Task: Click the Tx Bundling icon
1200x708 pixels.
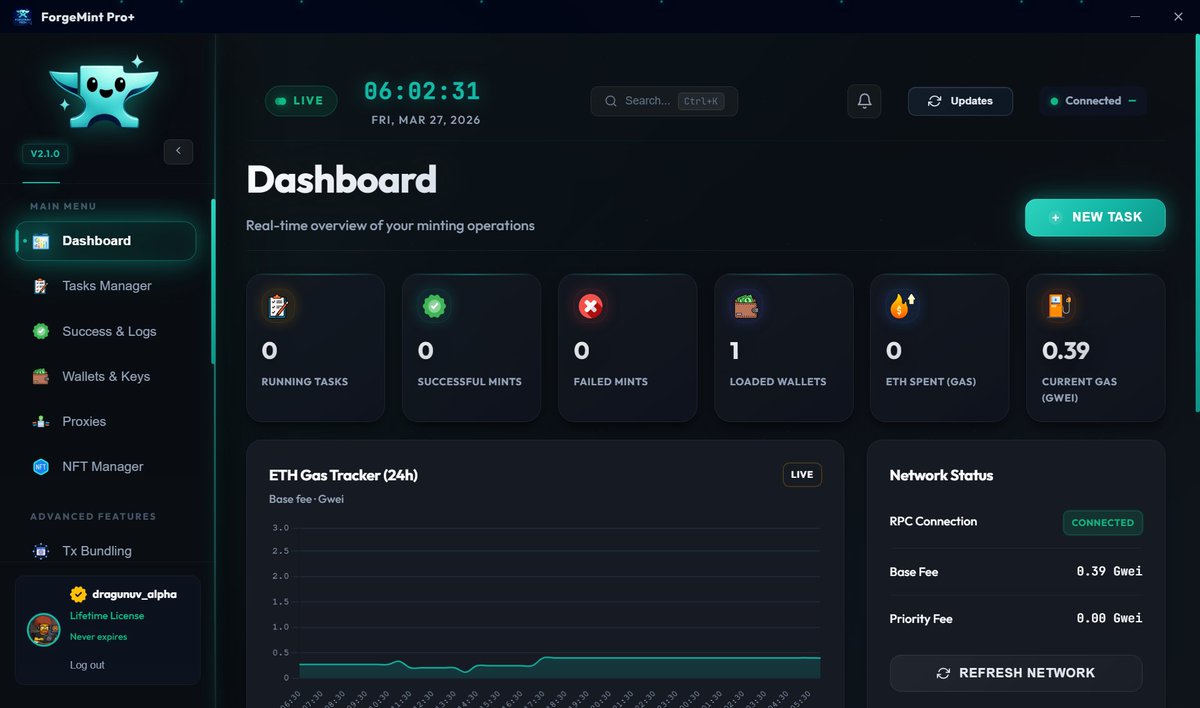Action: pyautogui.click(x=41, y=551)
